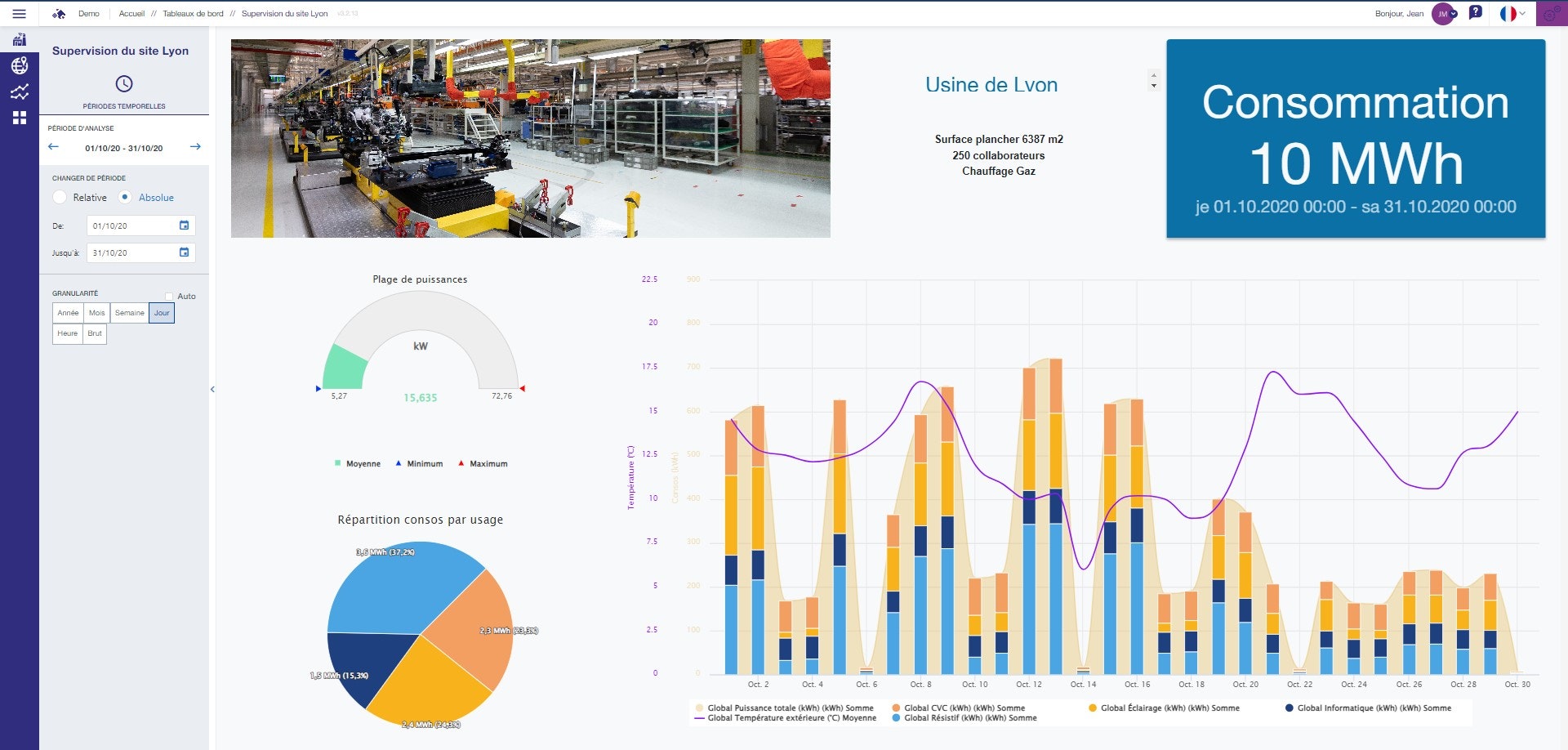The image size is (1568, 750).
Task: Go to Accueil breadcrumb link
Action: click(x=131, y=14)
